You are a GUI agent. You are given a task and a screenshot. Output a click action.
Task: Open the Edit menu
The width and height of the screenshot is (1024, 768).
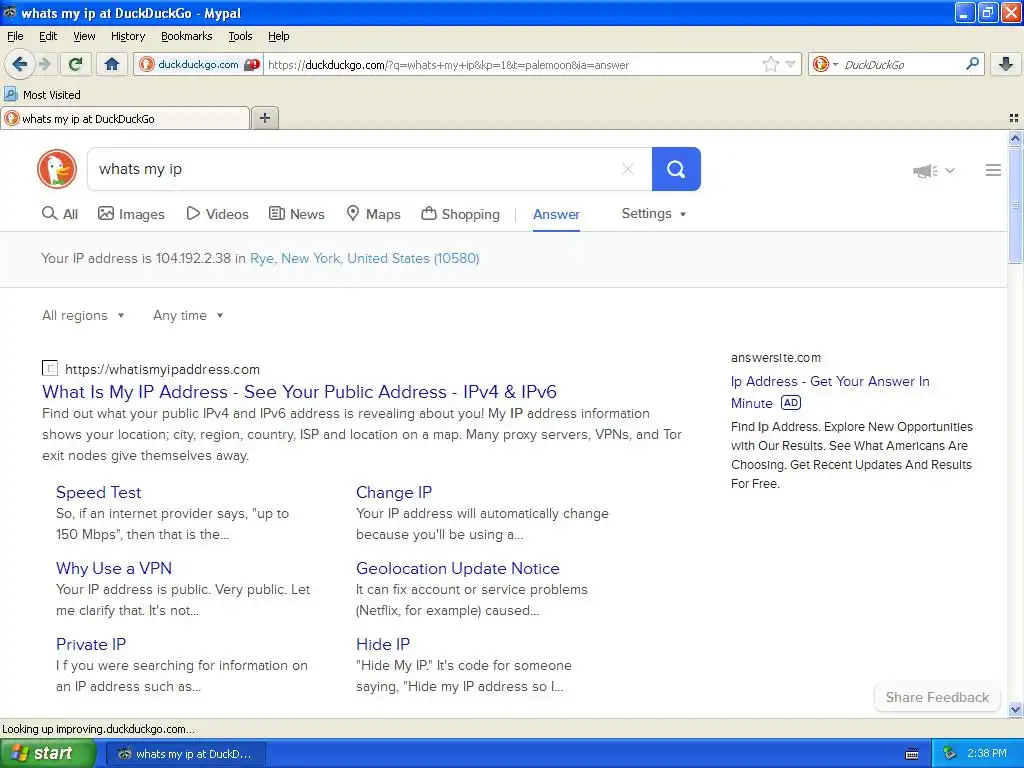coord(48,36)
